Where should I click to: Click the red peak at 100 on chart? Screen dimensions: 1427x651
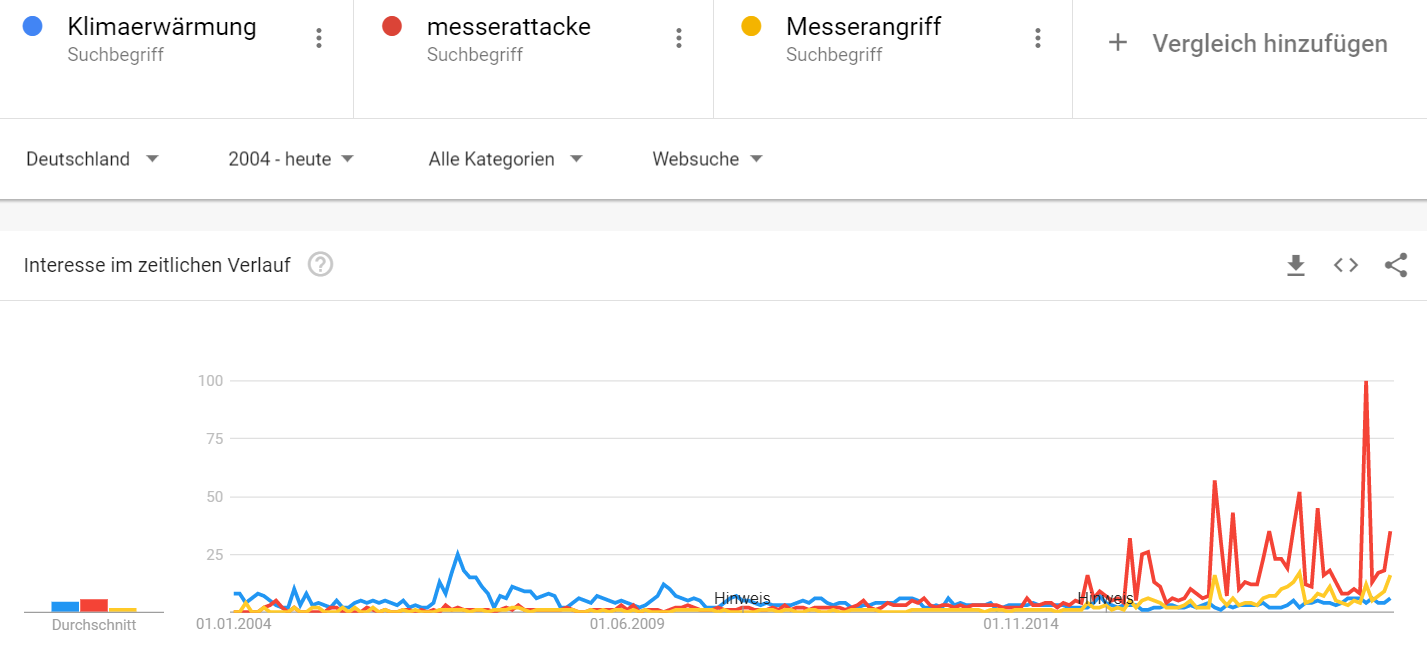tap(1366, 382)
